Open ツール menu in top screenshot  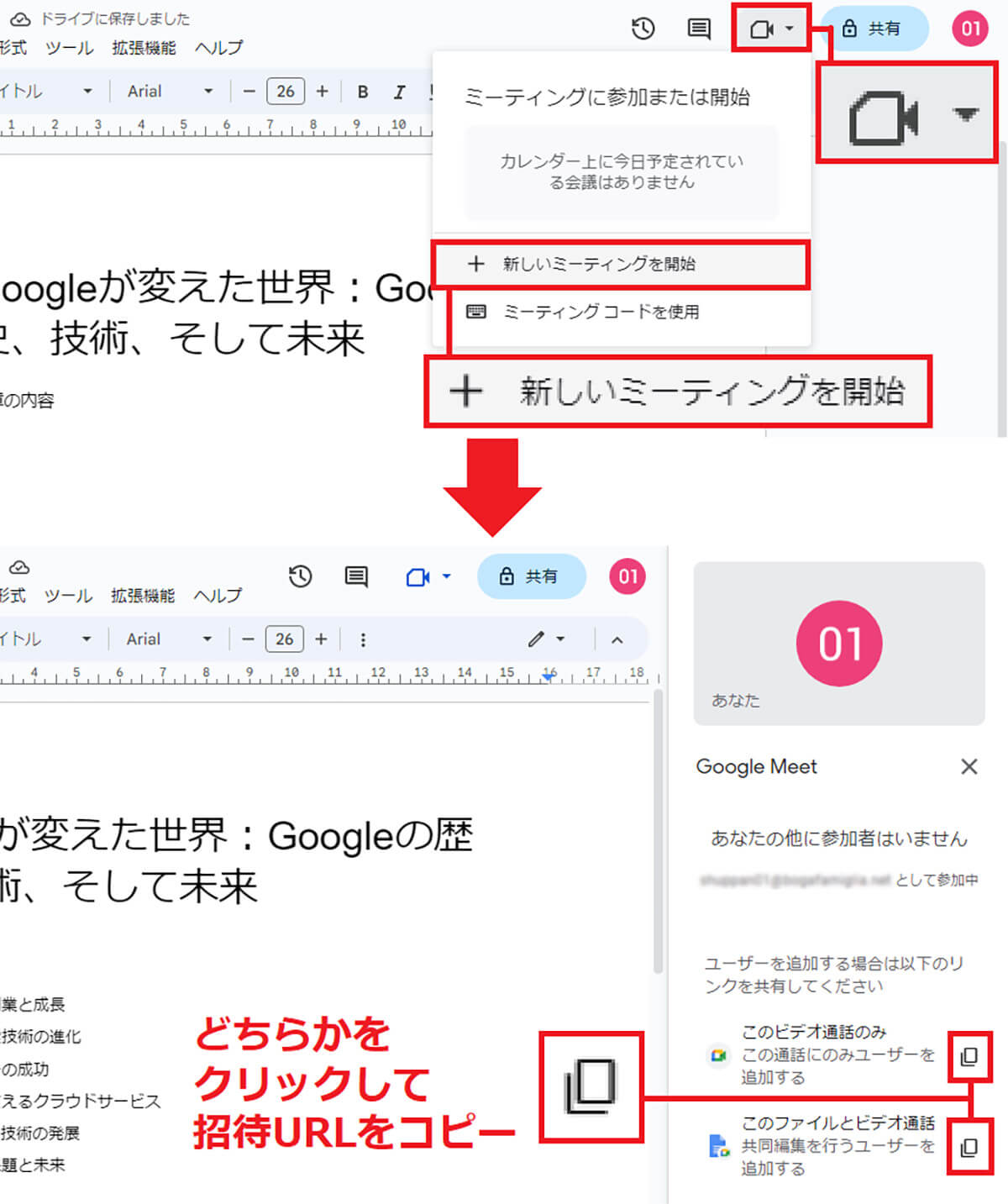coord(70,48)
